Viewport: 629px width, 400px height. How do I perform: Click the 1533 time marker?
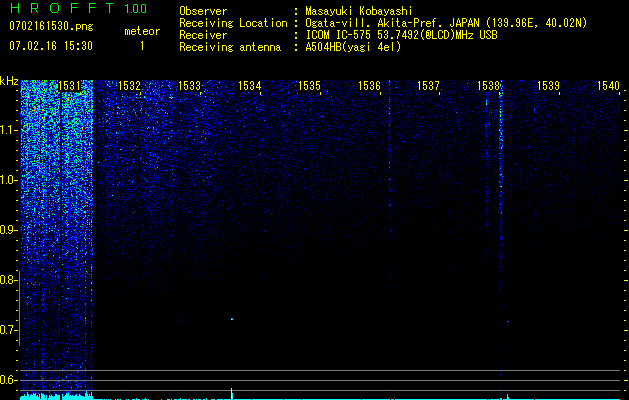[189, 85]
